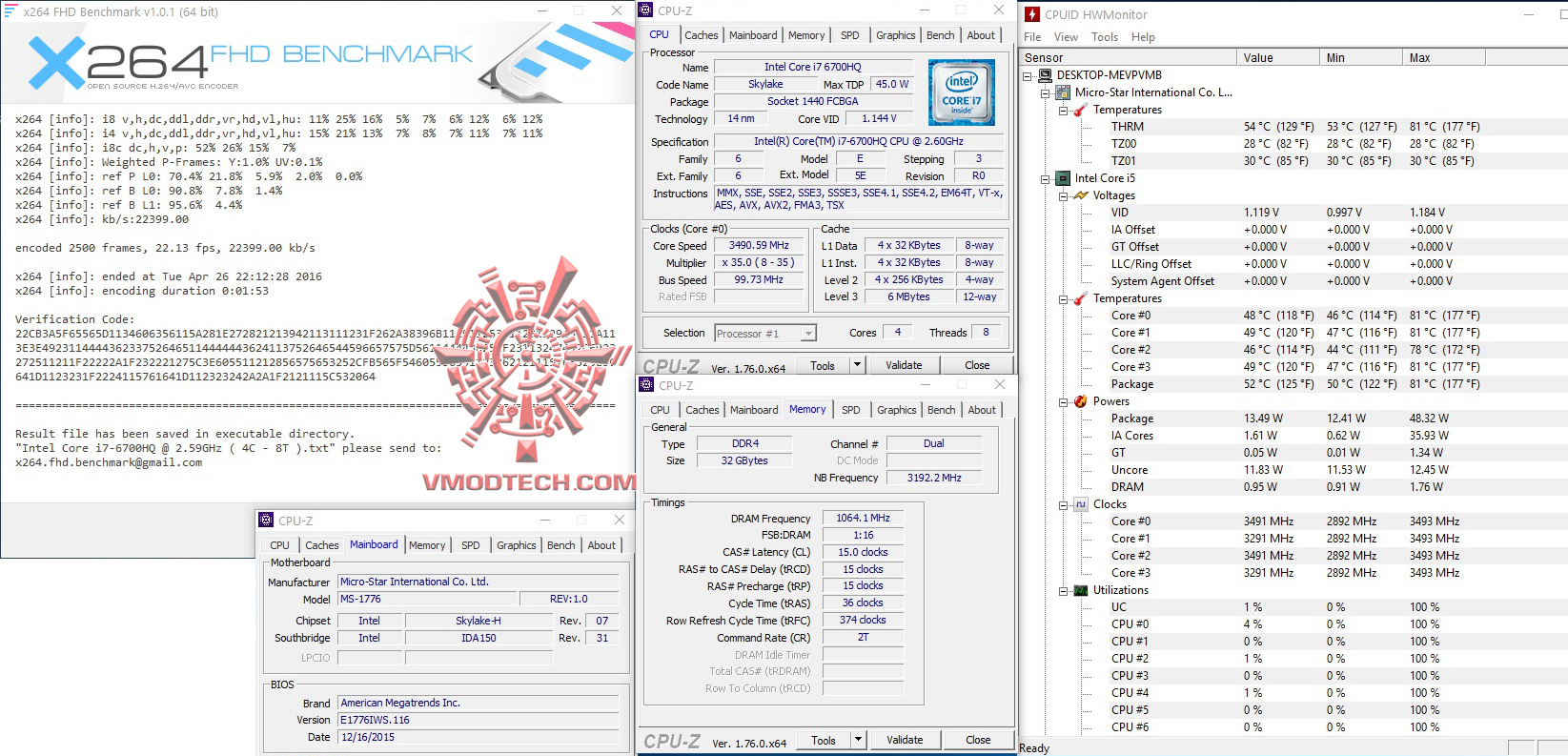Click Tools button in CPU-Z processor window
1568x756 pixels.
[823, 365]
